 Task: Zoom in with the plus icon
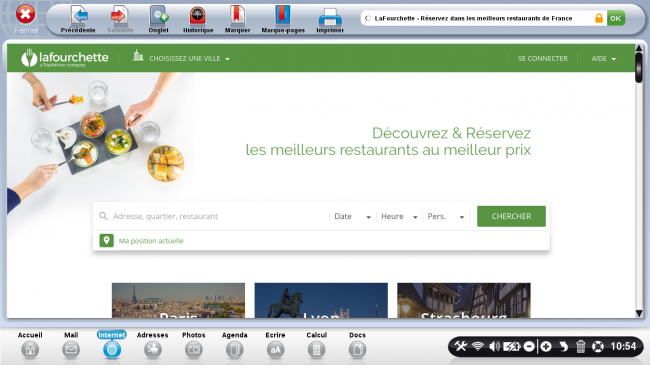546,346
